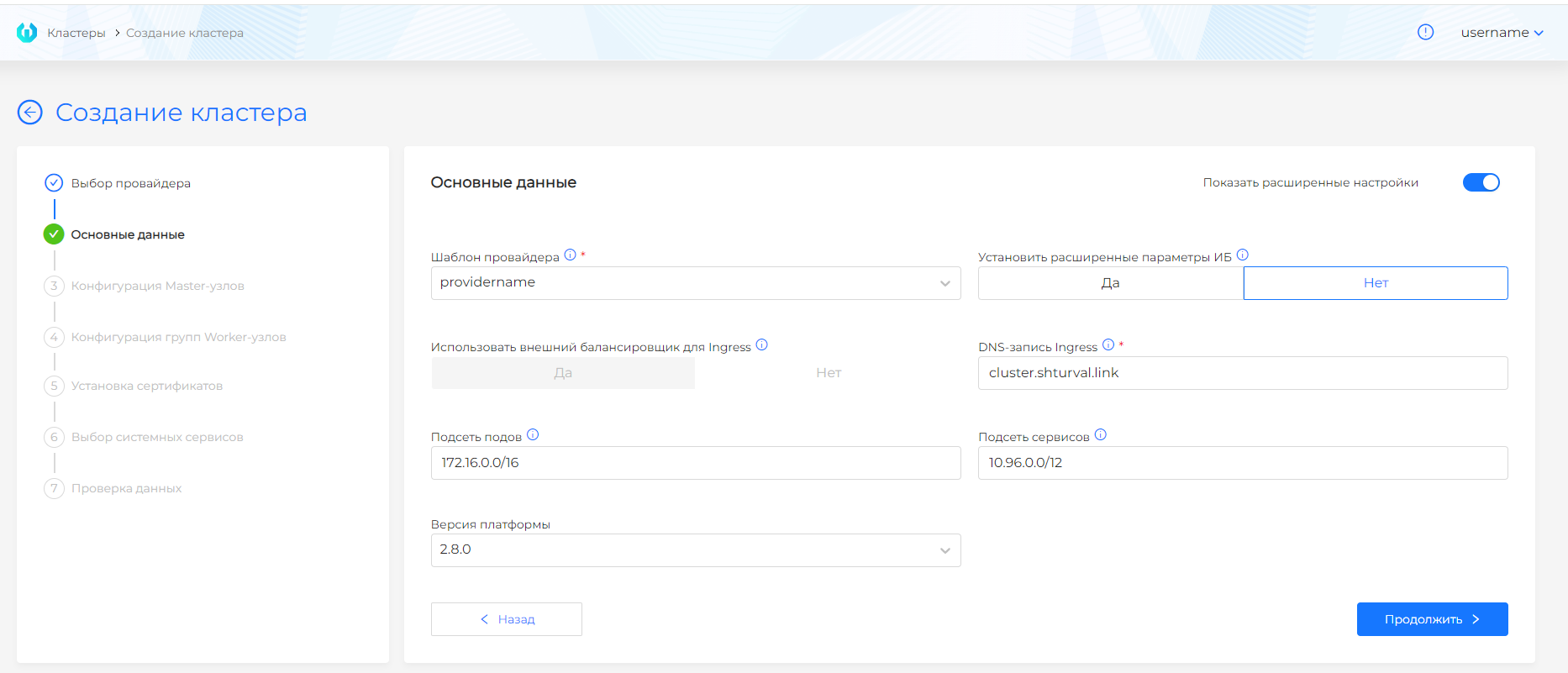Click info icon next to Установить расширенные параметры ИБ
This screenshot has width=1568, height=673.
click(1243, 255)
